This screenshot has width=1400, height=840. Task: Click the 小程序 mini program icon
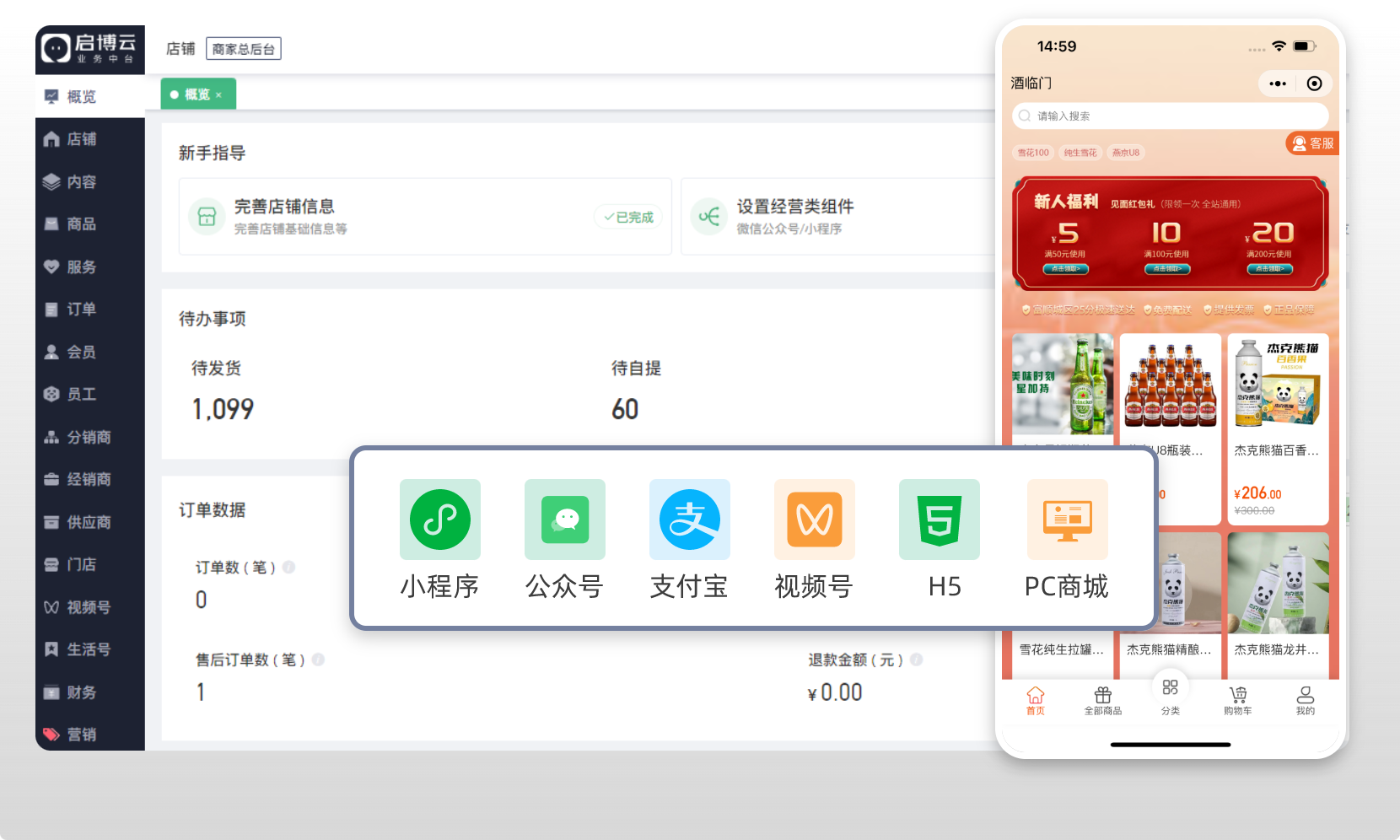439,520
